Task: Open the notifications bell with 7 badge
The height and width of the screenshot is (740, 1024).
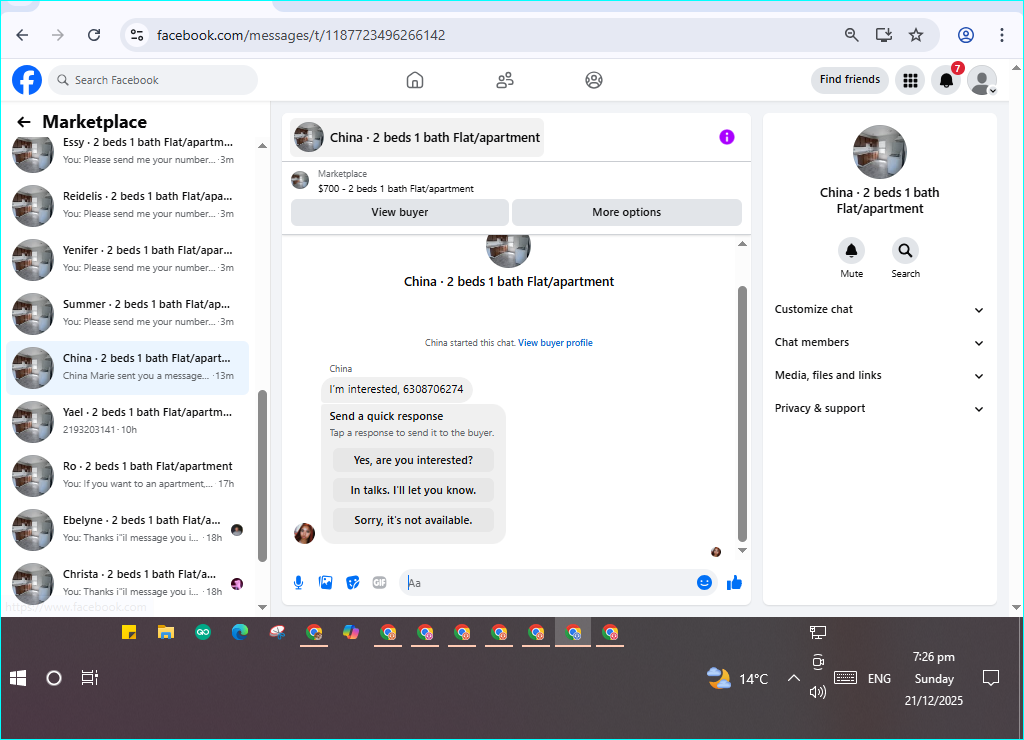Action: click(946, 80)
